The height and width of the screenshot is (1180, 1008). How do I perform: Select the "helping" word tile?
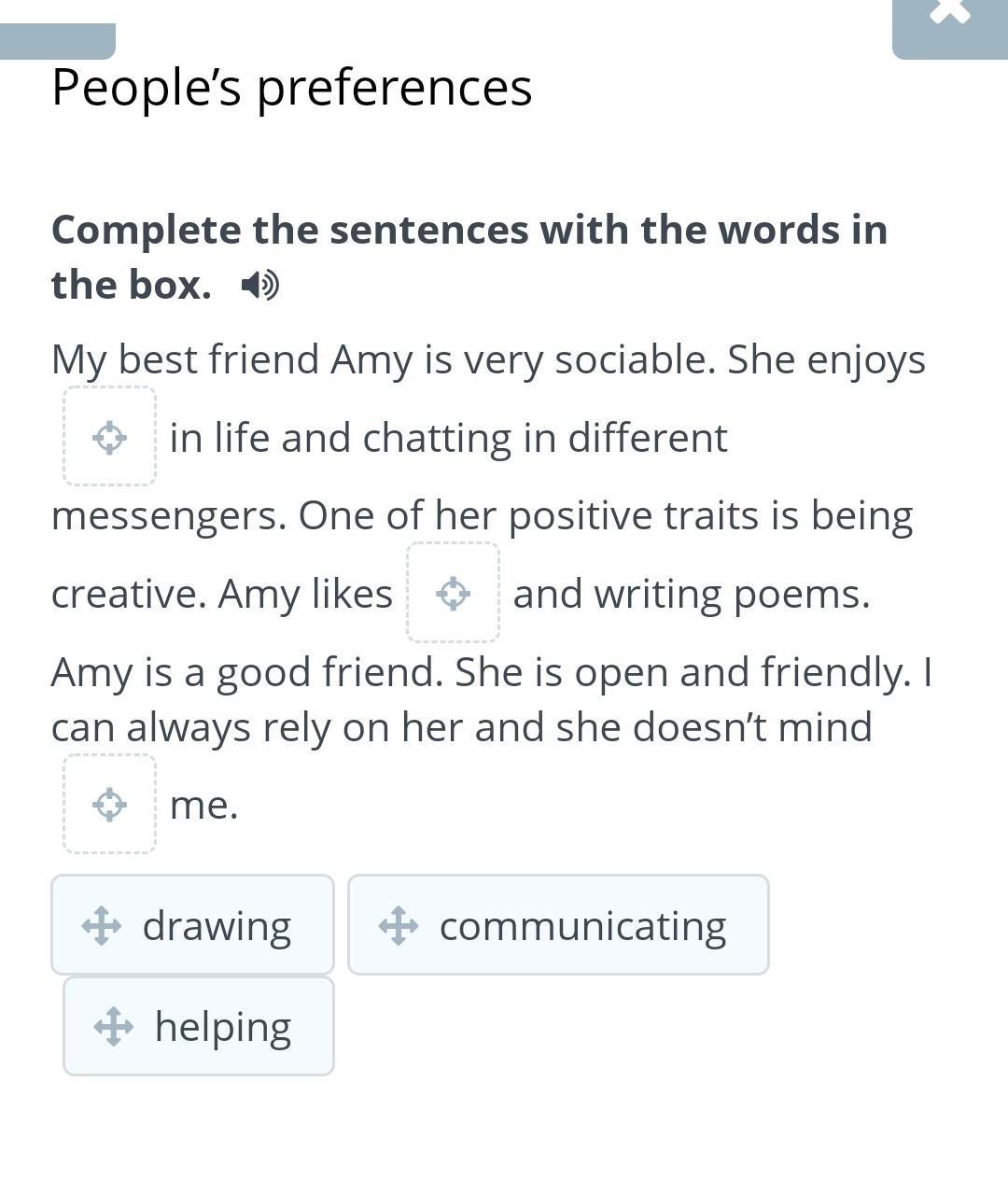pos(223,1026)
